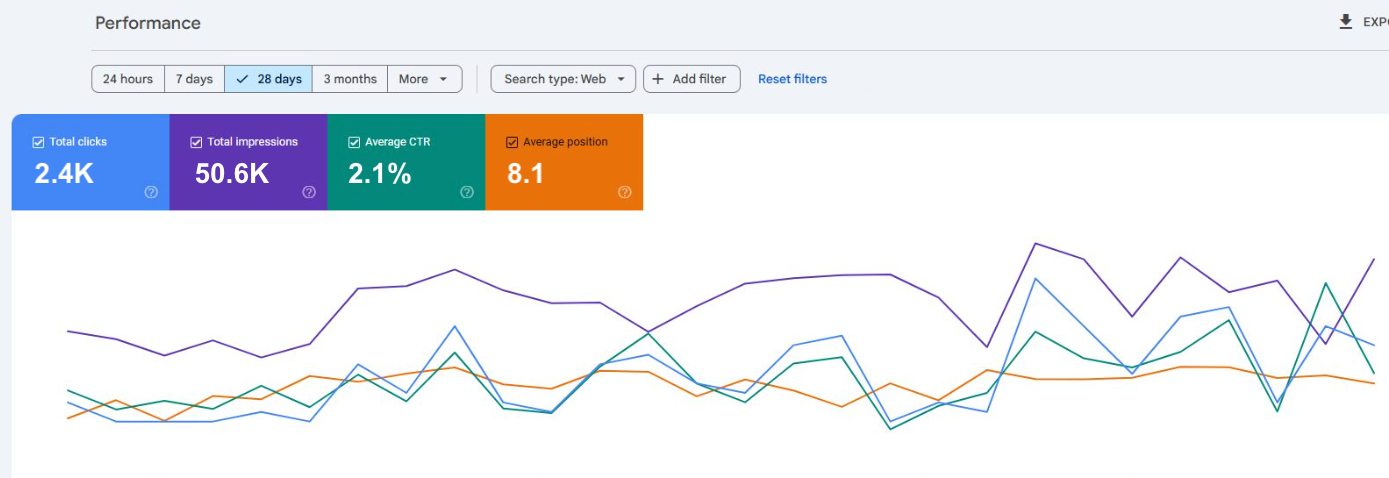This screenshot has height=478, width=1389.
Task: Disable the Average CTR checkbox
Action: (354, 142)
